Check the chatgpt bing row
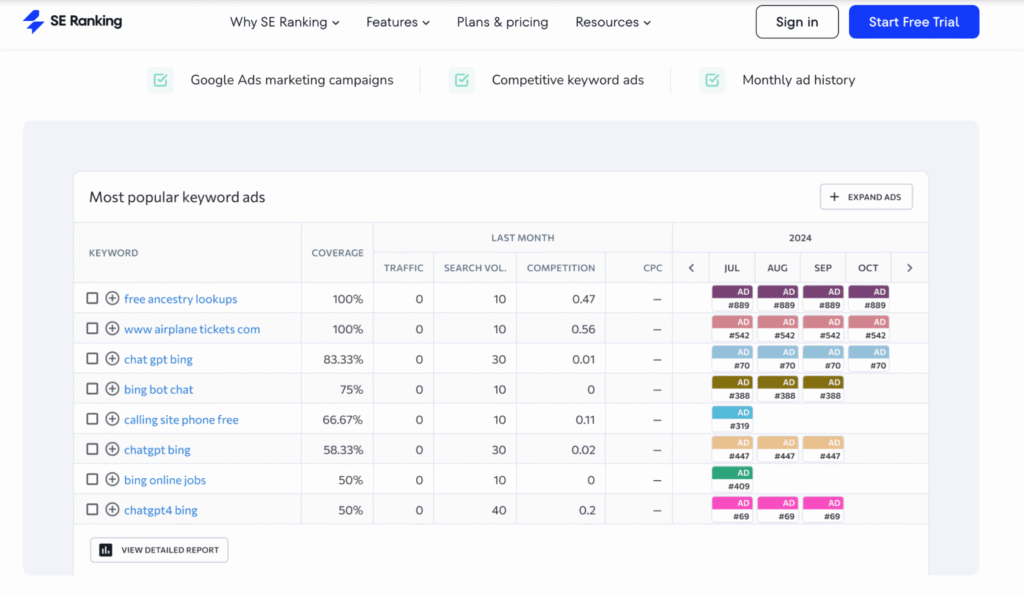The height and width of the screenshot is (595, 1024). [x=92, y=449]
